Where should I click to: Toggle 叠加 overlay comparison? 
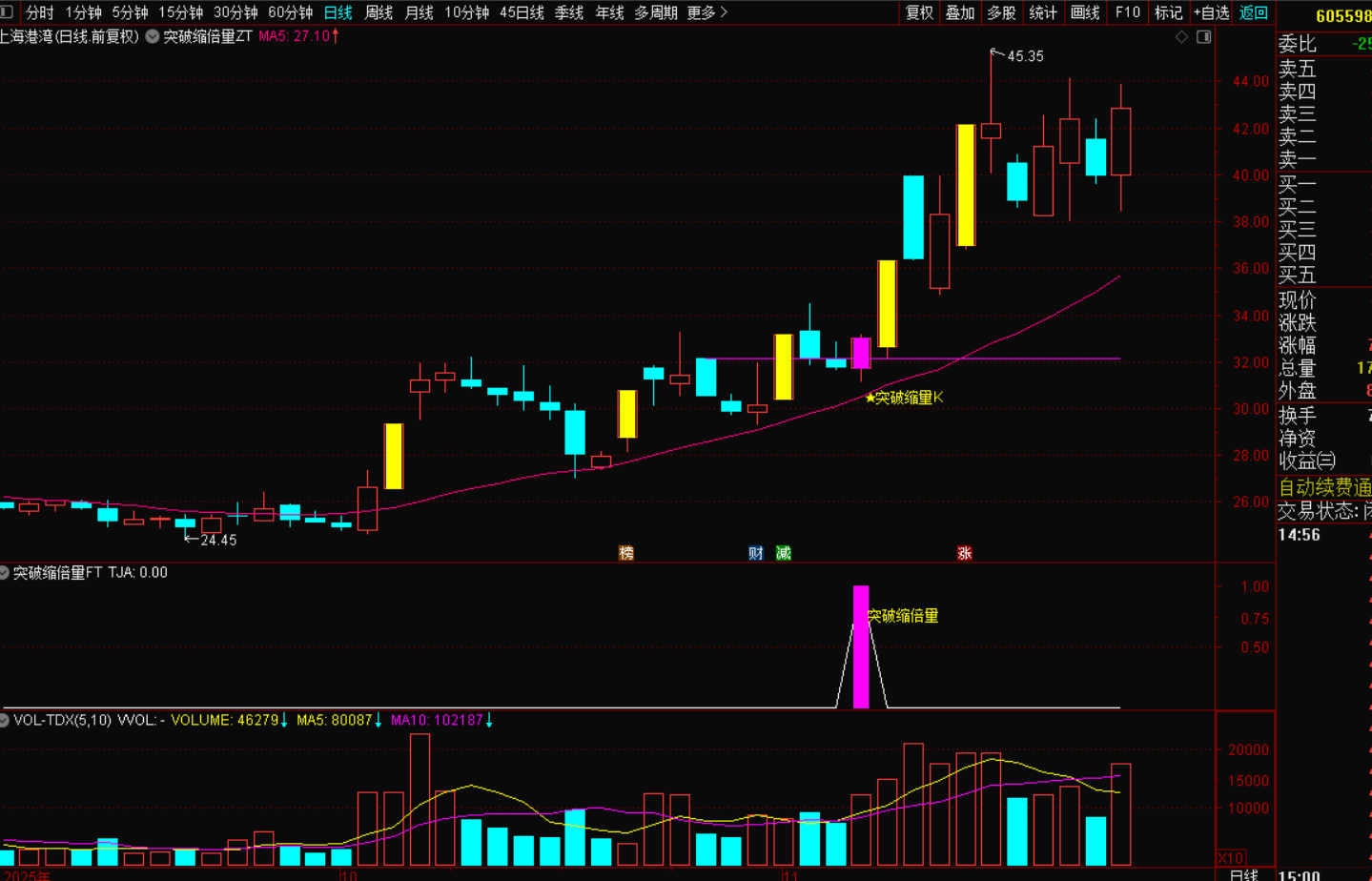(x=960, y=12)
